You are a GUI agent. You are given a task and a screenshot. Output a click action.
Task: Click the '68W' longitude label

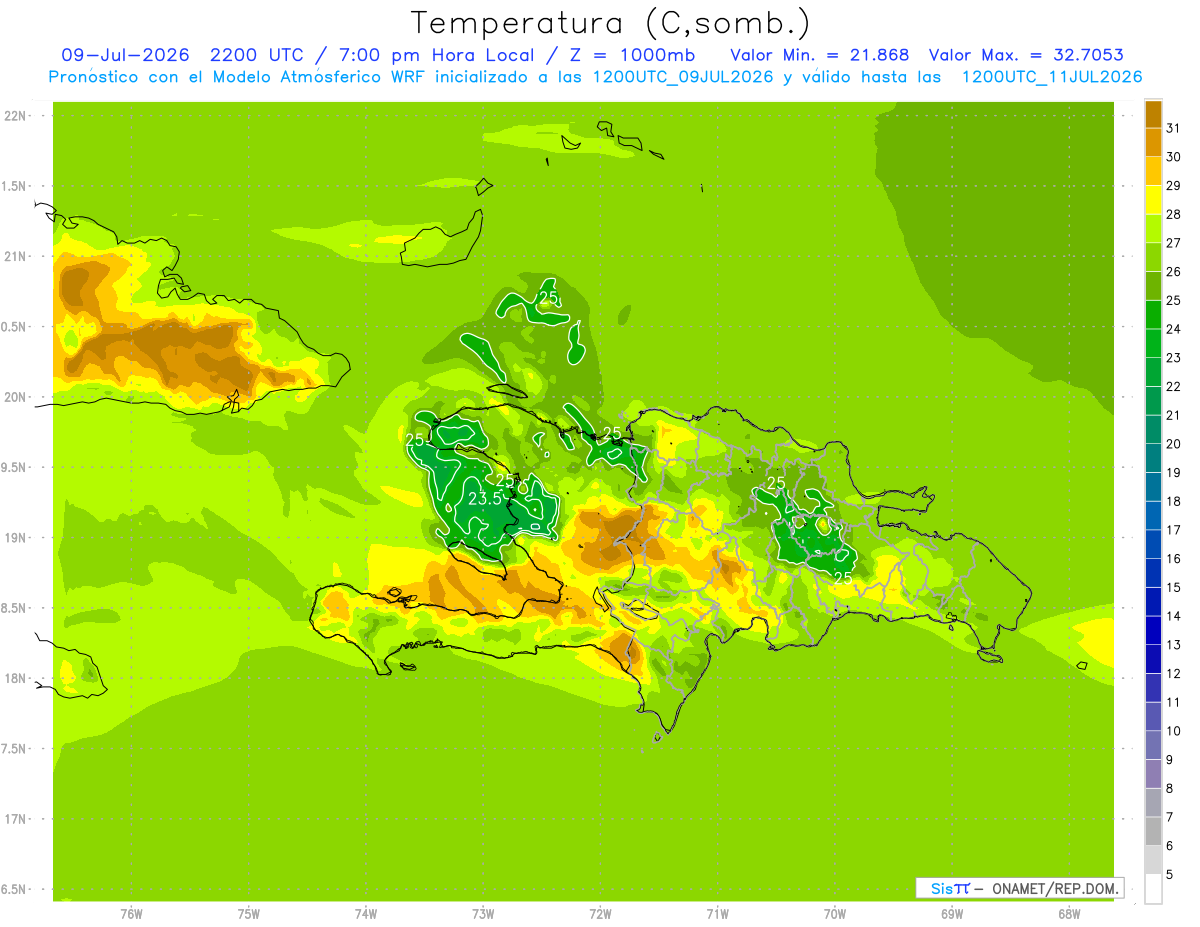point(1069,914)
